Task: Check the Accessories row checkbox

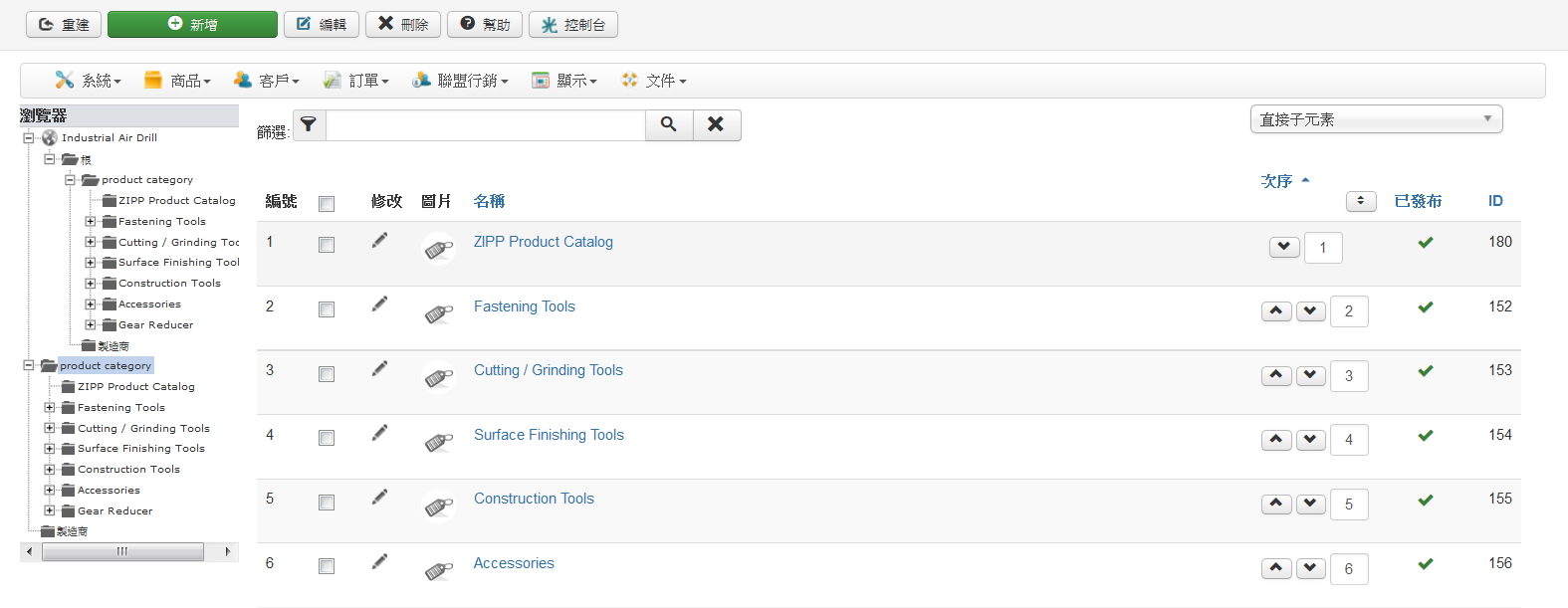Action: pos(327,566)
